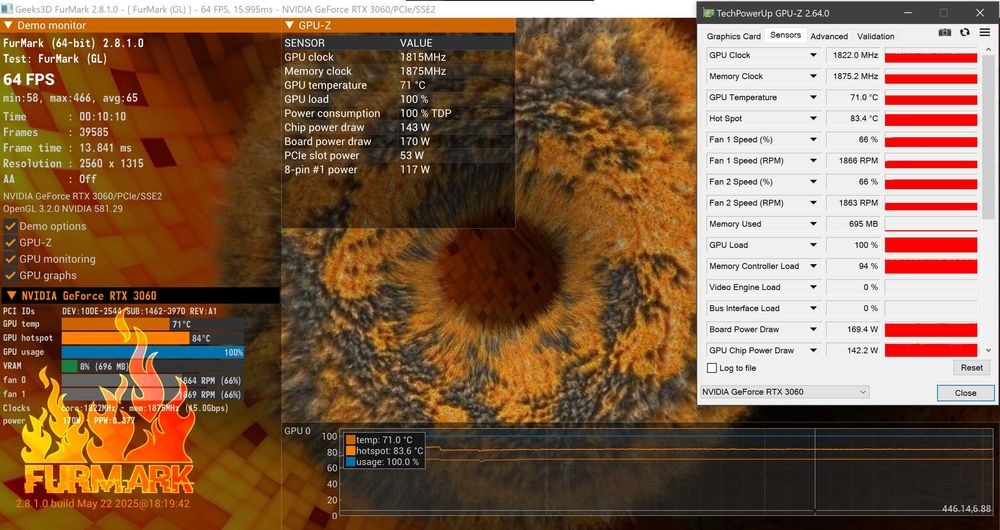This screenshot has width=1000, height=530.
Task: Open the Hot Spot sensor dropdown
Action: [813, 119]
